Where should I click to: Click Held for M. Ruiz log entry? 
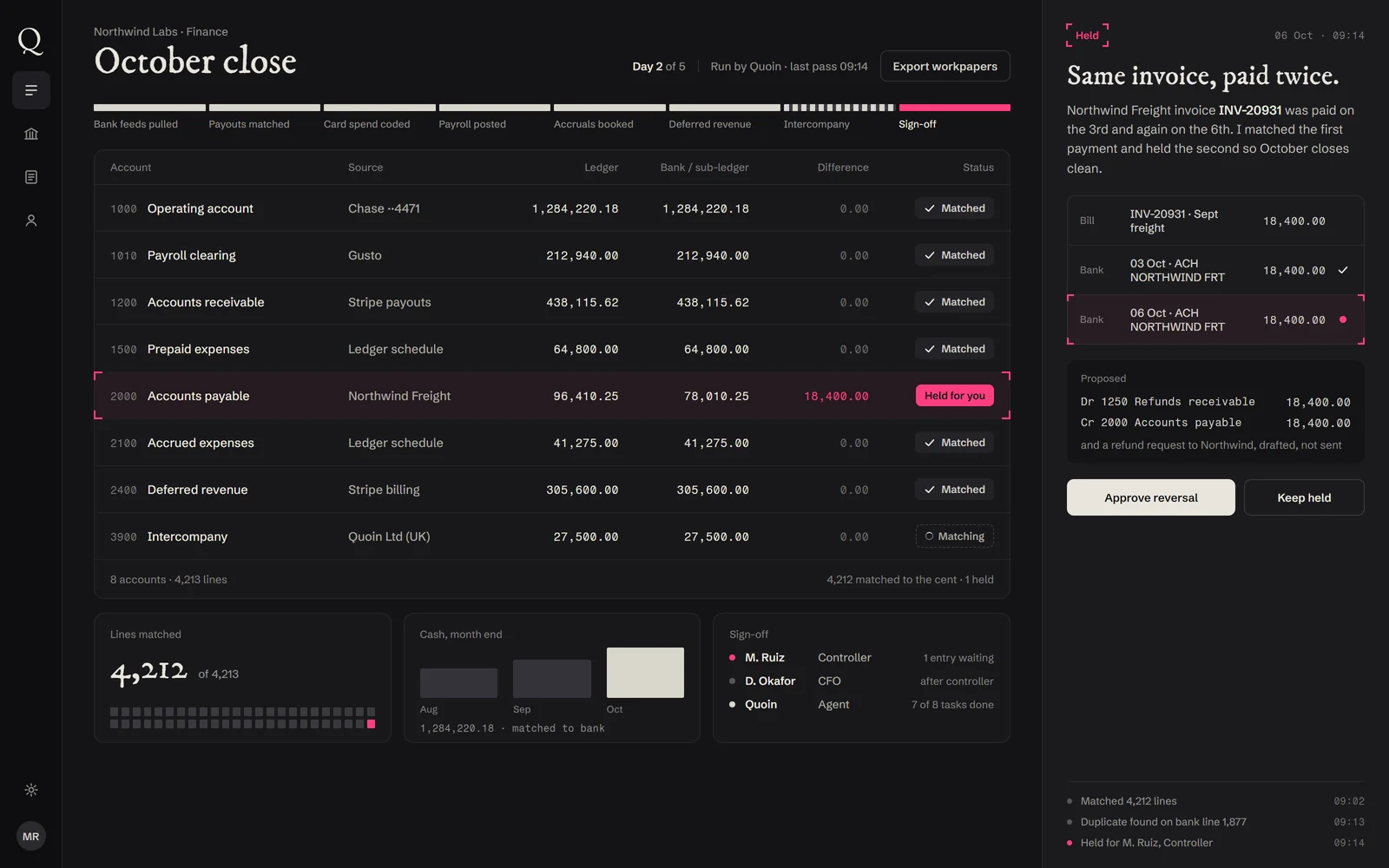point(1215,843)
